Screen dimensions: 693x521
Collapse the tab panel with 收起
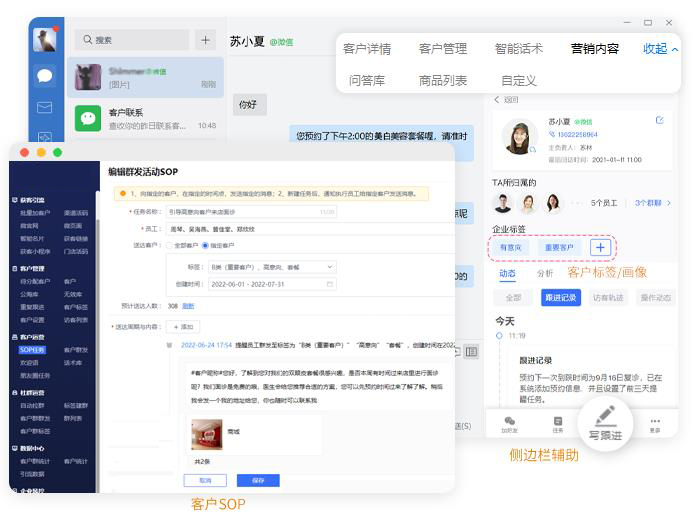(660, 49)
